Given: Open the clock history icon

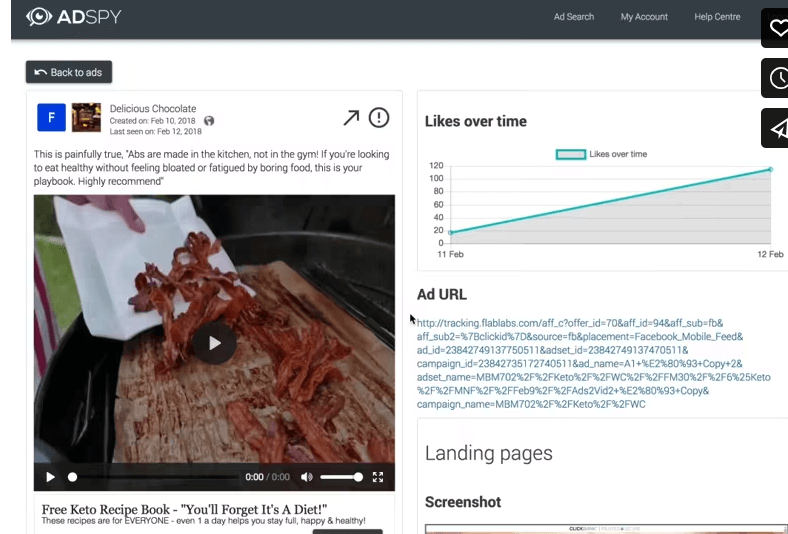Looking at the screenshot, I should 777,78.
